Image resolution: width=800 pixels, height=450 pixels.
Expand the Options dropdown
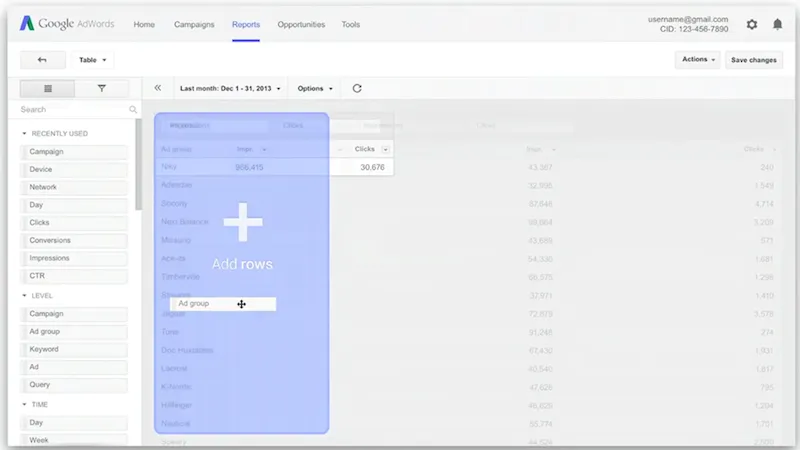click(x=315, y=88)
